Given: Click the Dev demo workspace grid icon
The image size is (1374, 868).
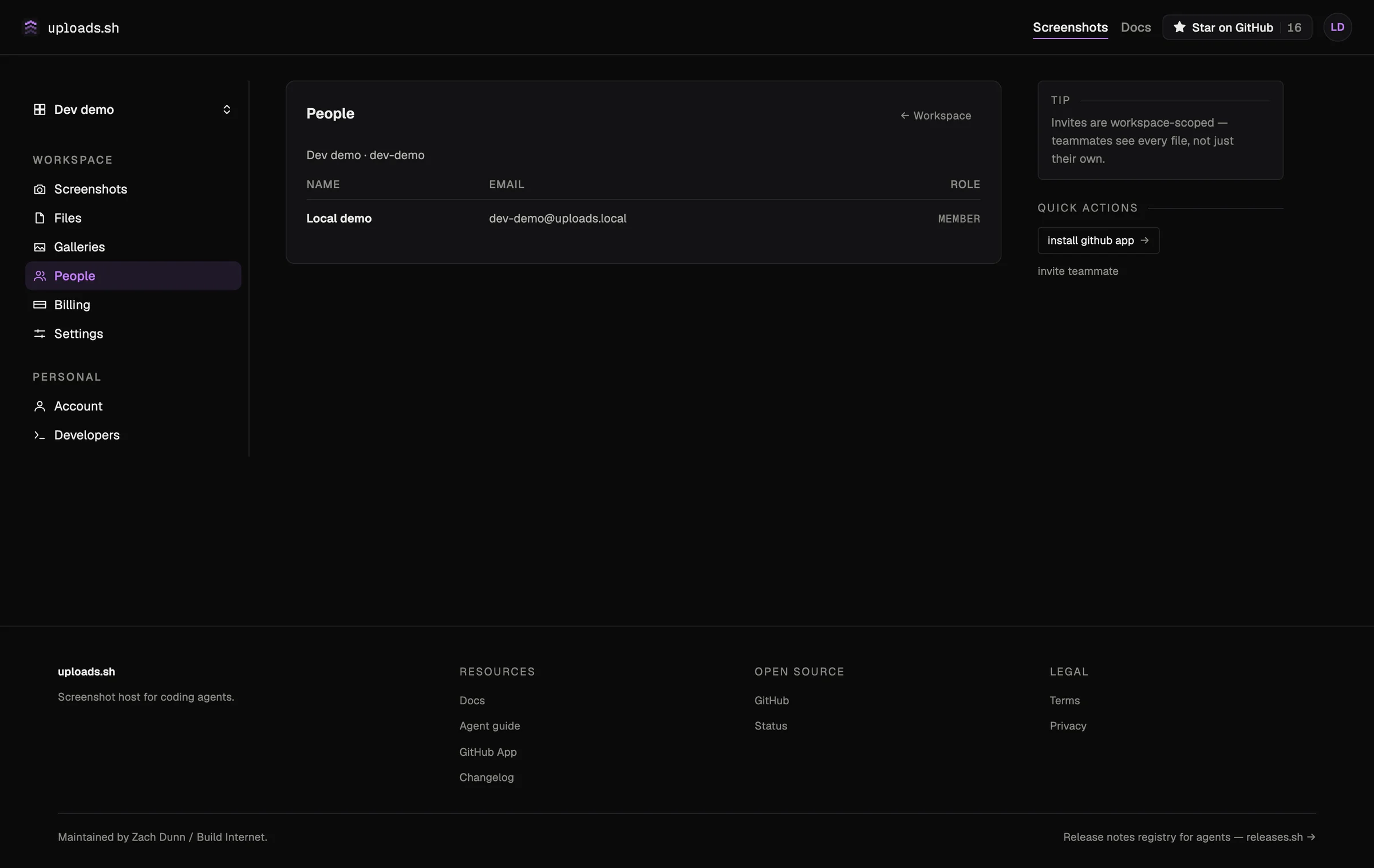Looking at the screenshot, I should pyautogui.click(x=40, y=109).
